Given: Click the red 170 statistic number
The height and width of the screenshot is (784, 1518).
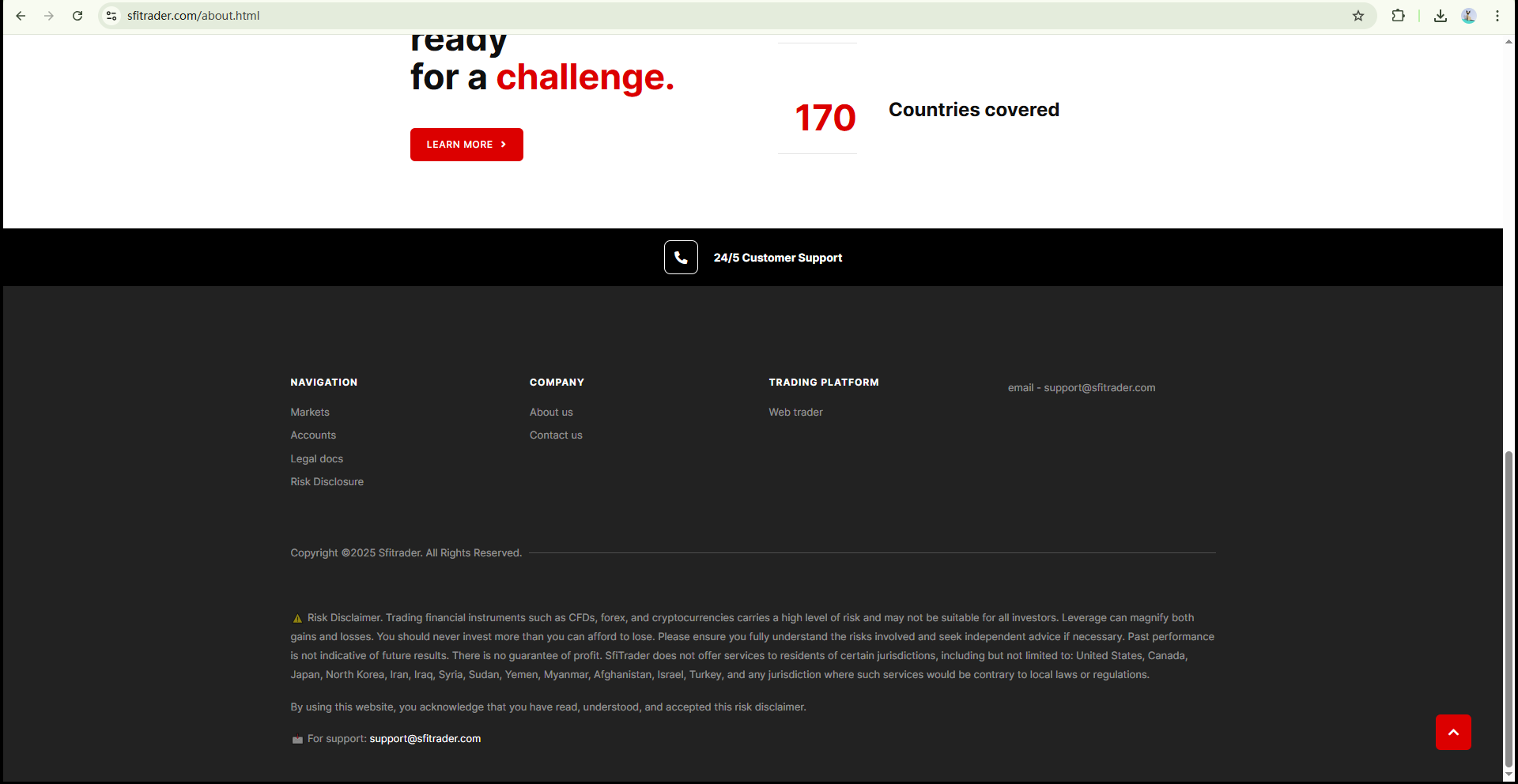Looking at the screenshot, I should coord(825,119).
